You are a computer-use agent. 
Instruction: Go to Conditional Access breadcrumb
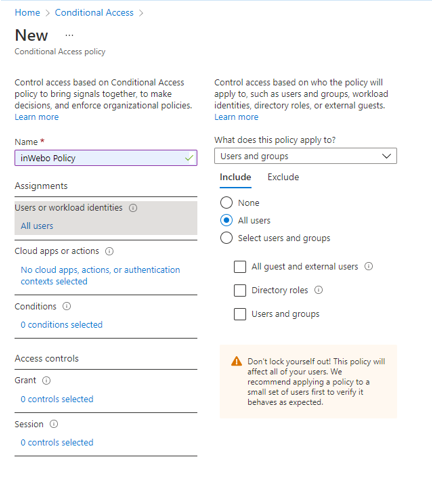point(94,13)
